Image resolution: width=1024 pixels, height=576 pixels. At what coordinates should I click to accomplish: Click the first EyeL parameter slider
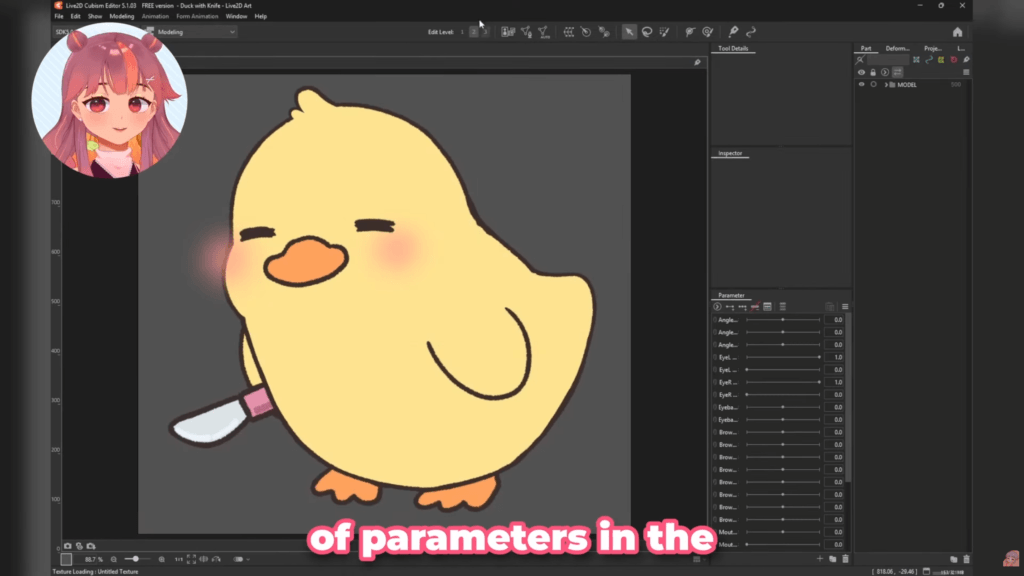[783, 357]
